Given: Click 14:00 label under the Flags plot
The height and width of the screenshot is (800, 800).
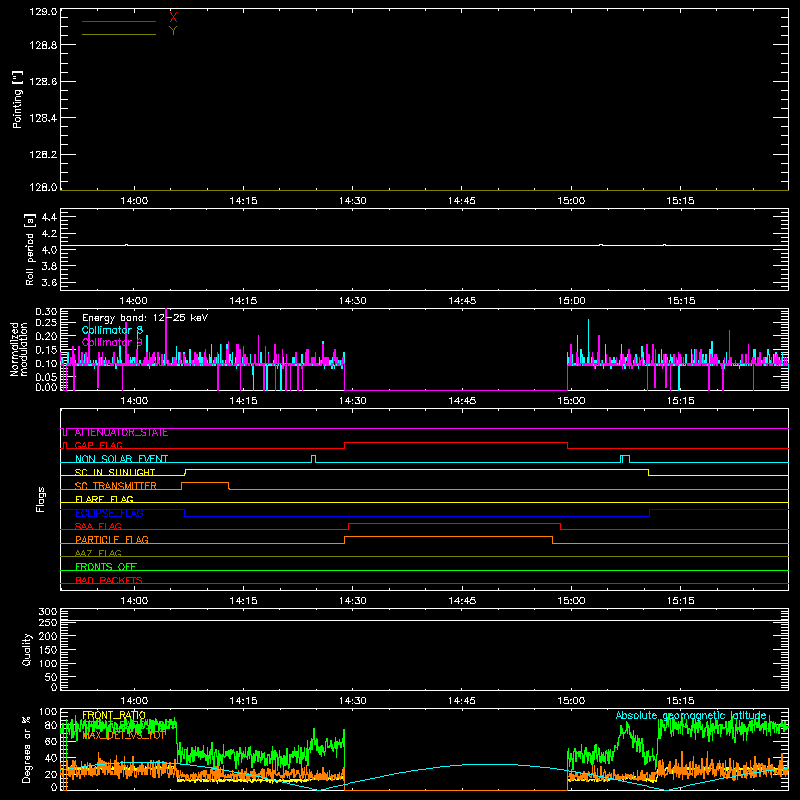Looking at the screenshot, I should pyautogui.click(x=134, y=601).
